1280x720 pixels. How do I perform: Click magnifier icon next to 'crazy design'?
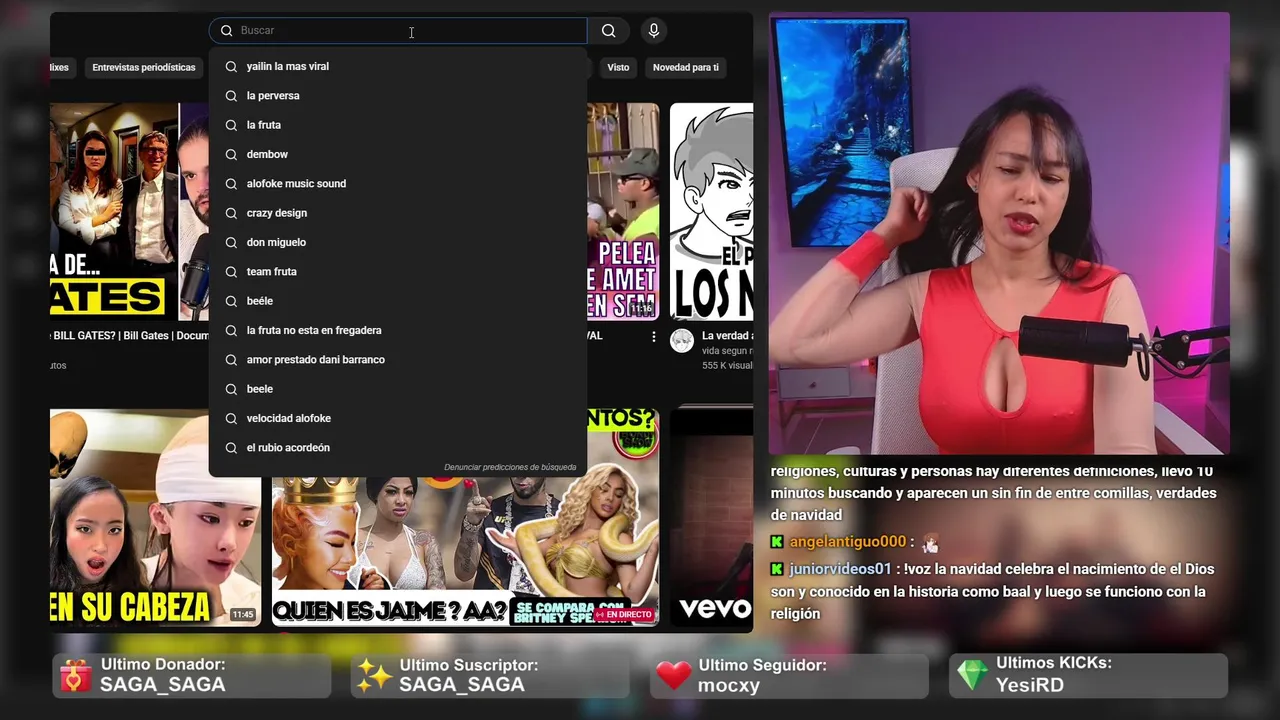(231, 213)
